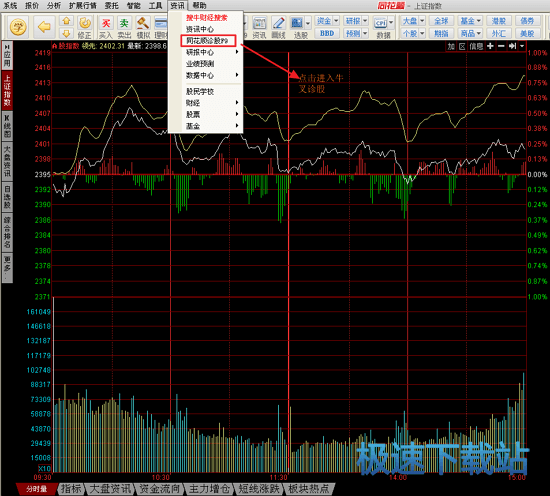550x496 pixels.
Task: Click the 买入 buy icon
Action: (106, 27)
